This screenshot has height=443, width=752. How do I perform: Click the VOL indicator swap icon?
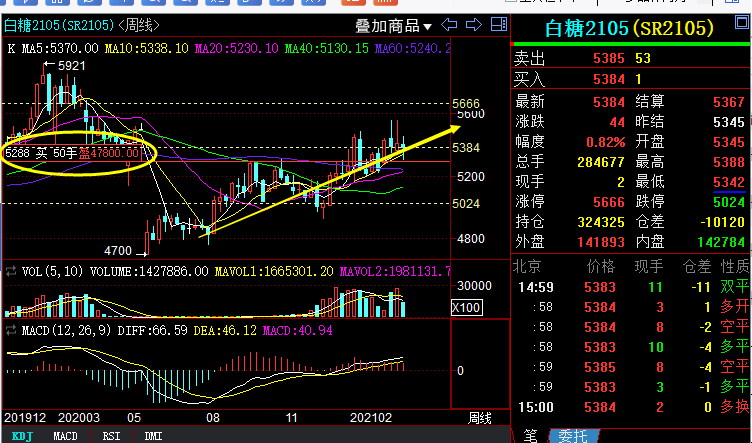(11, 272)
